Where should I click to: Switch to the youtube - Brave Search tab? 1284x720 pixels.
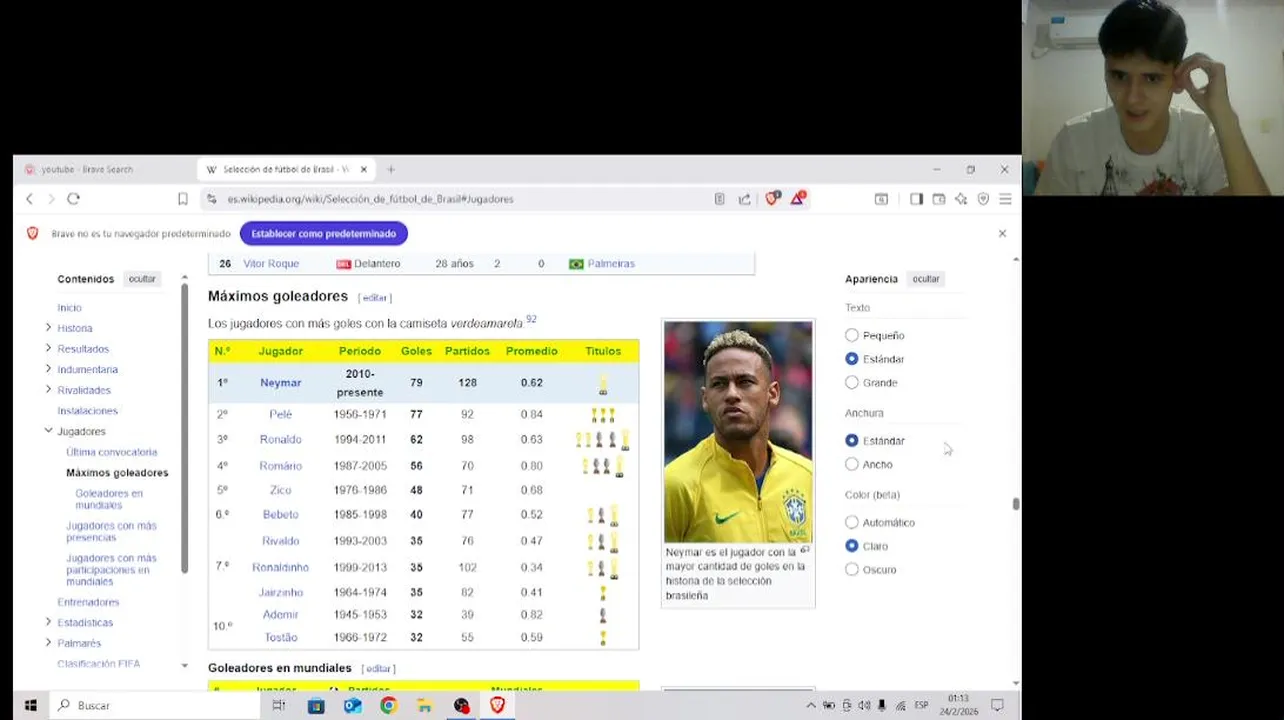(87, 169)
